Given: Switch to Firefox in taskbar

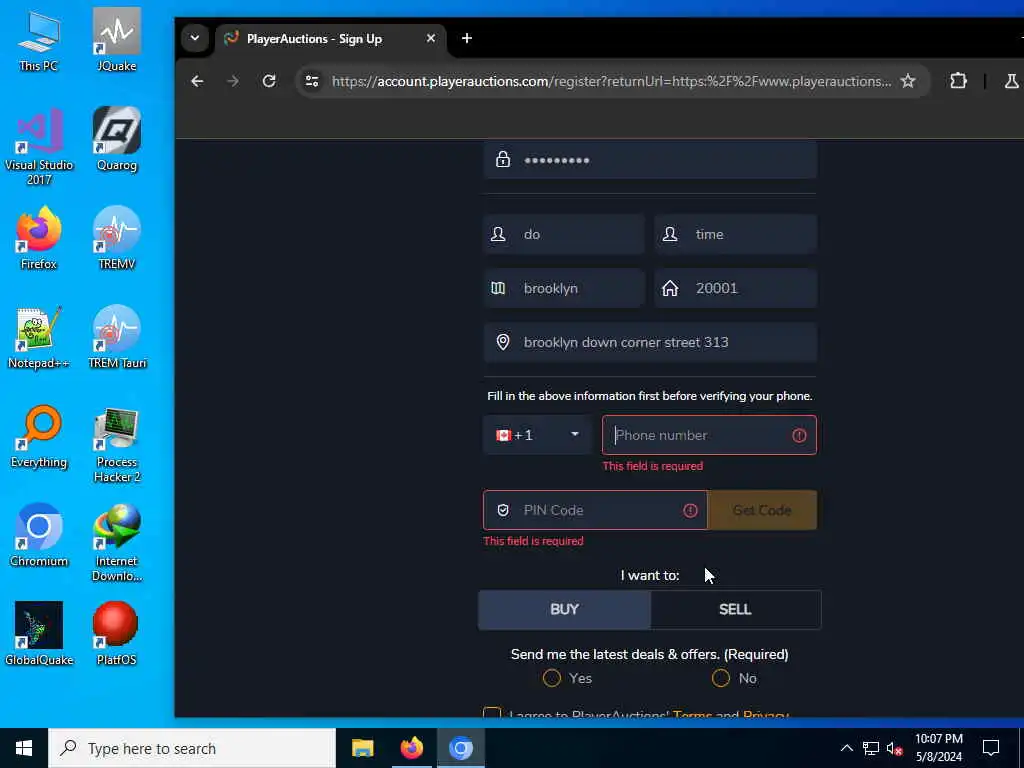Looking at the screenshot, I should 411,748.
